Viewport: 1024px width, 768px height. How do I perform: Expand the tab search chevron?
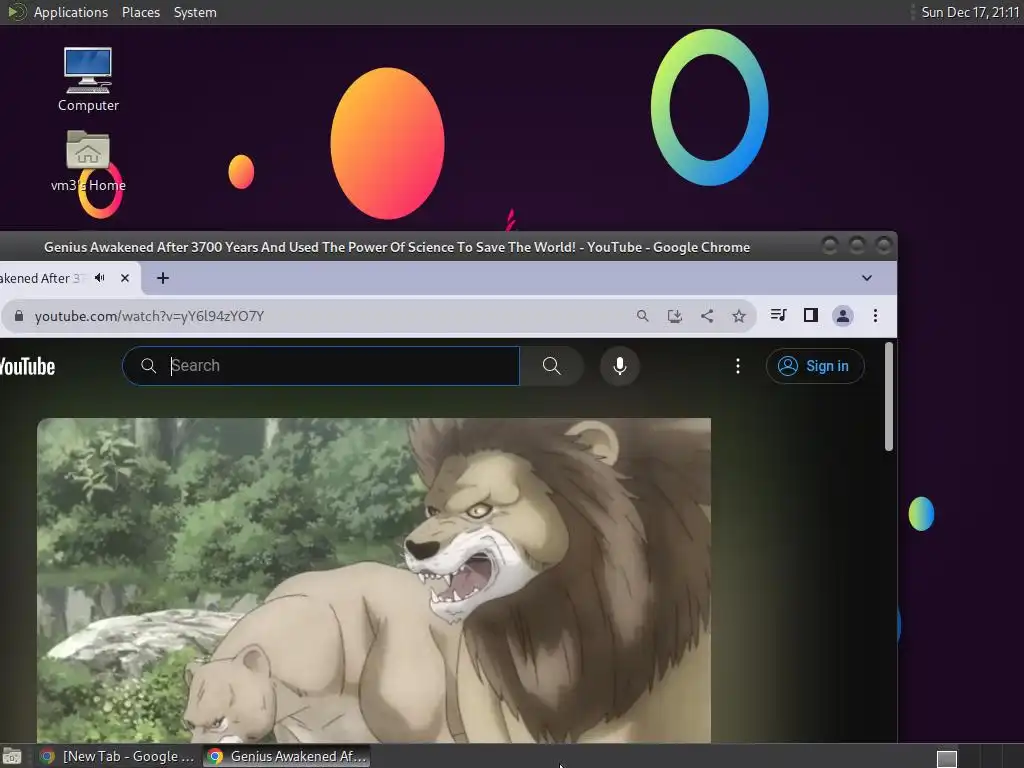coord(867,278)
